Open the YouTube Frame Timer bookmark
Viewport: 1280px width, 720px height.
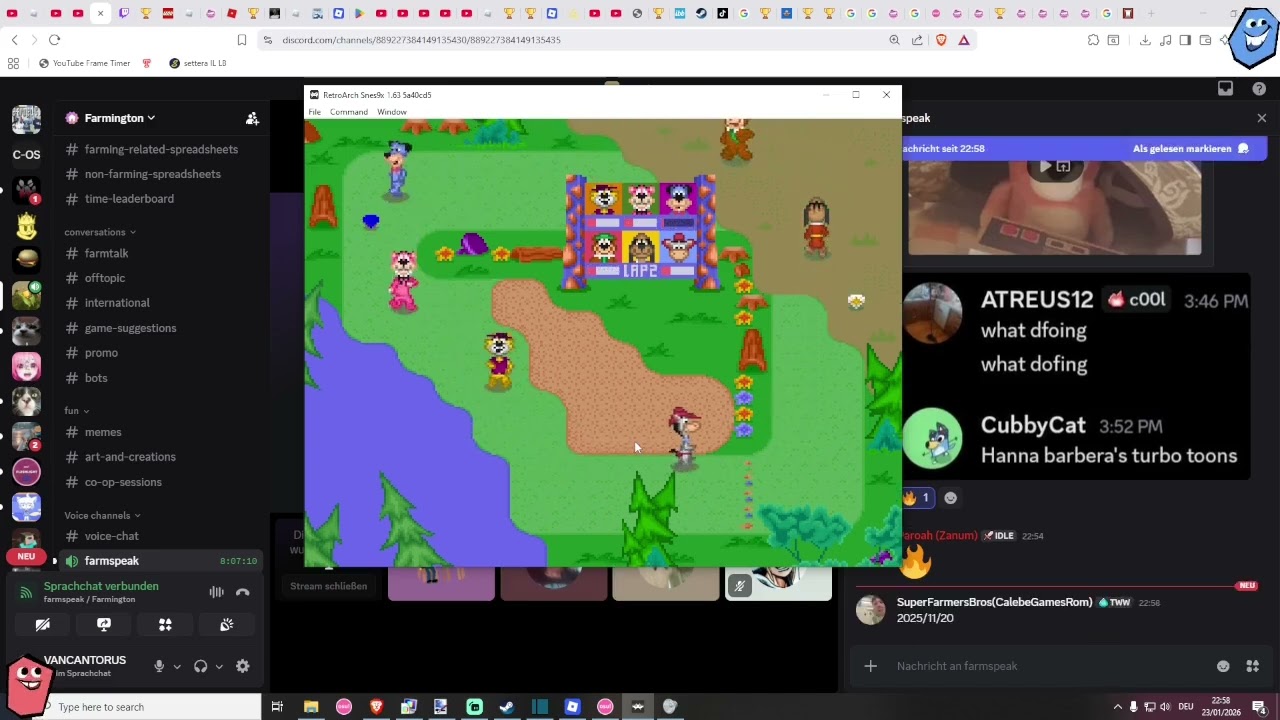pyautogui.click(x=85, y=63)
